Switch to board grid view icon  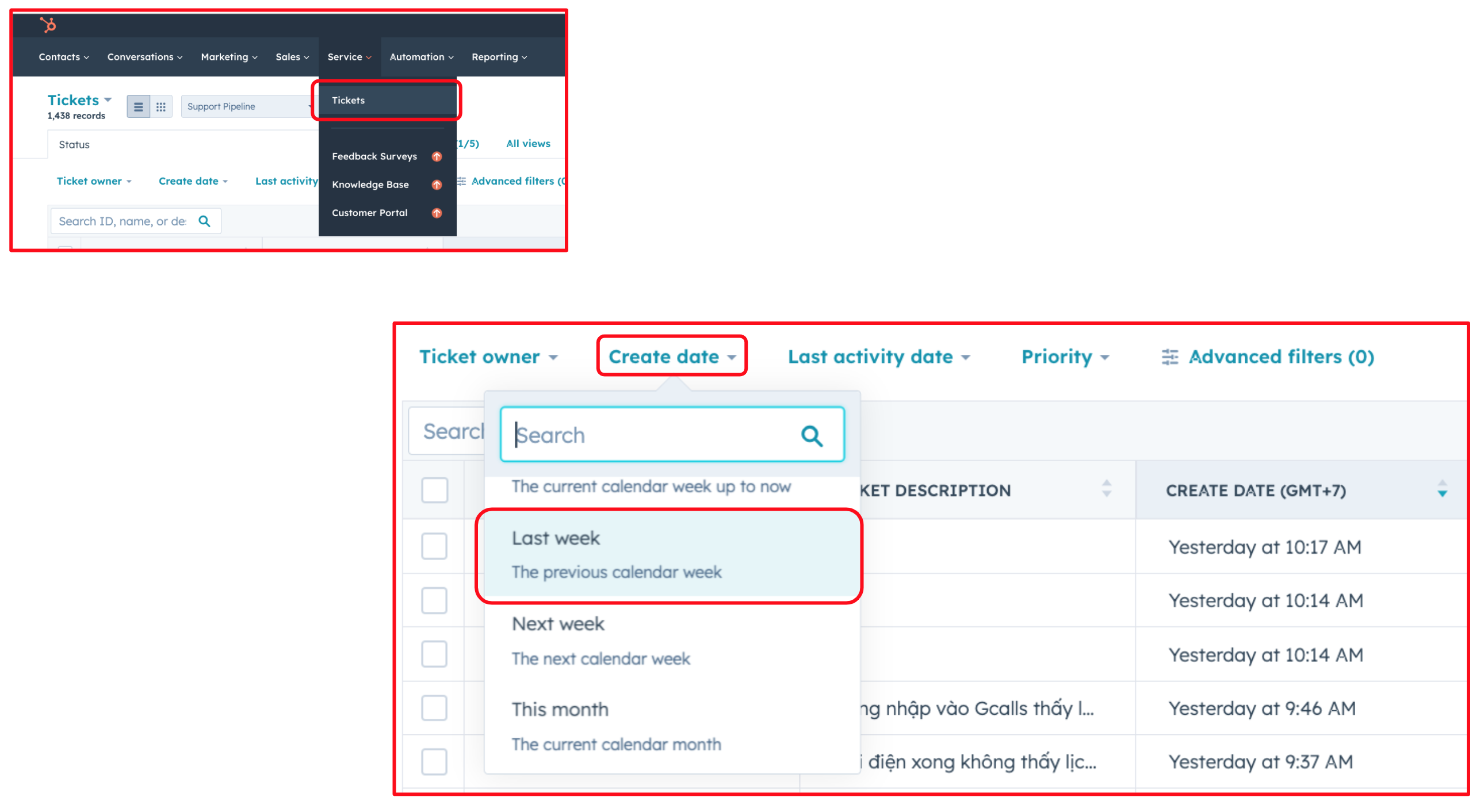pos(160,106)
